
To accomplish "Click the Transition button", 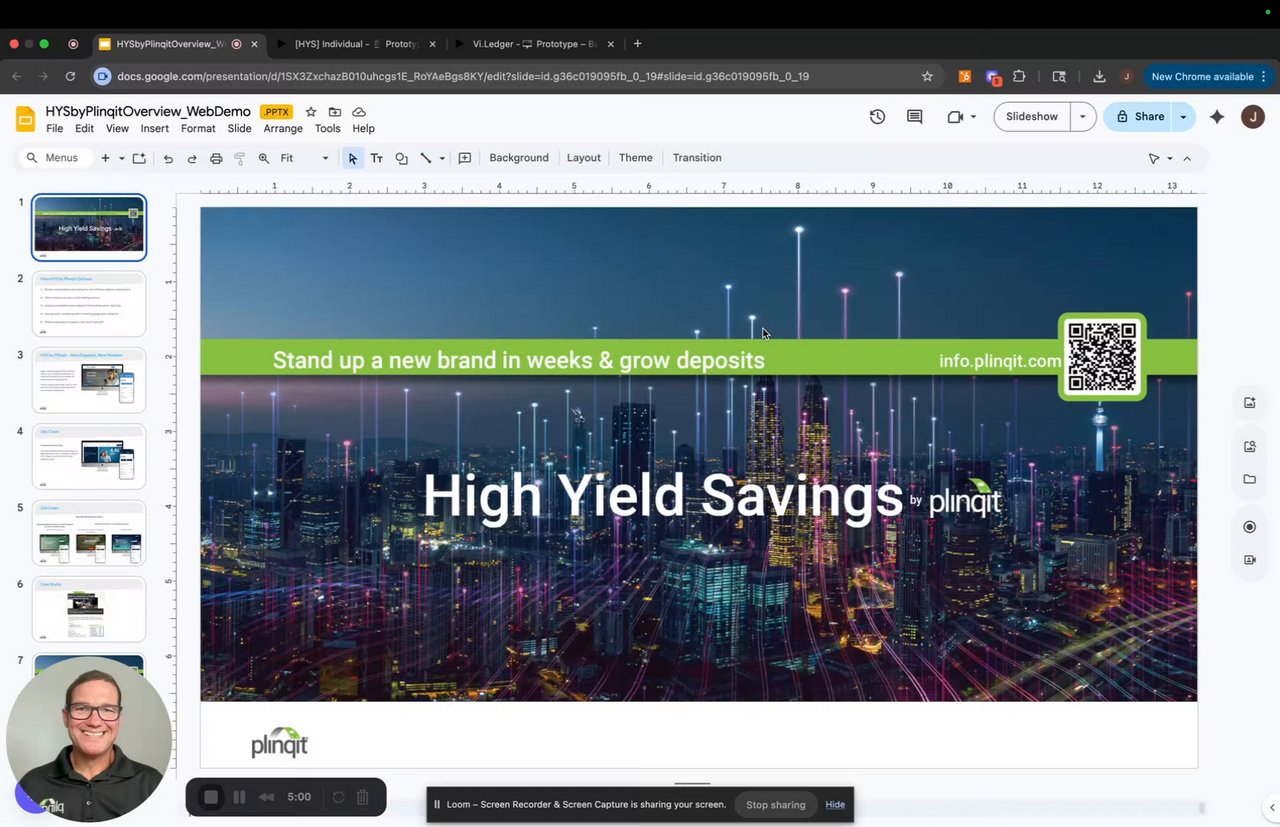I will pos(697,158).
